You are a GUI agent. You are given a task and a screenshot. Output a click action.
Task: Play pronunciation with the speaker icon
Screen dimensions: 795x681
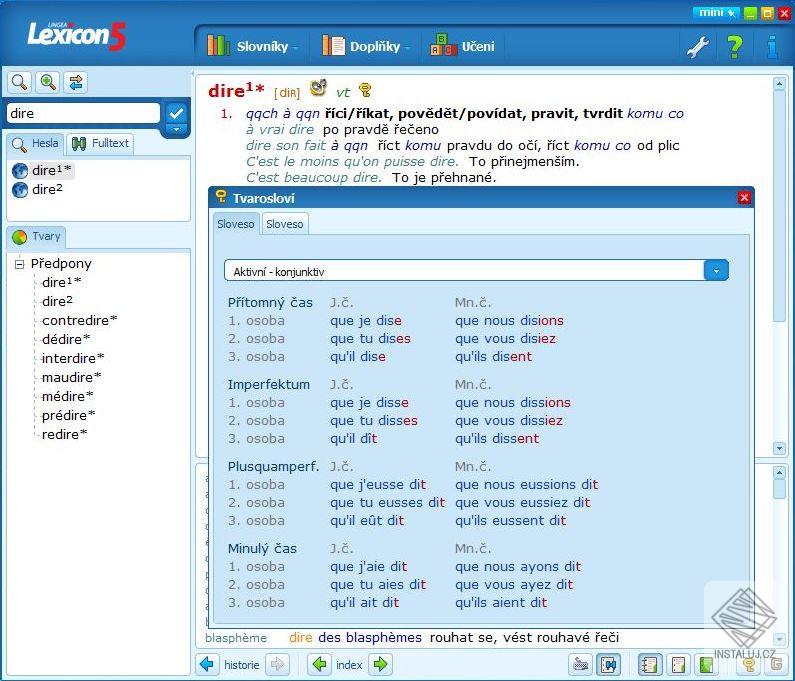(318, 88)
